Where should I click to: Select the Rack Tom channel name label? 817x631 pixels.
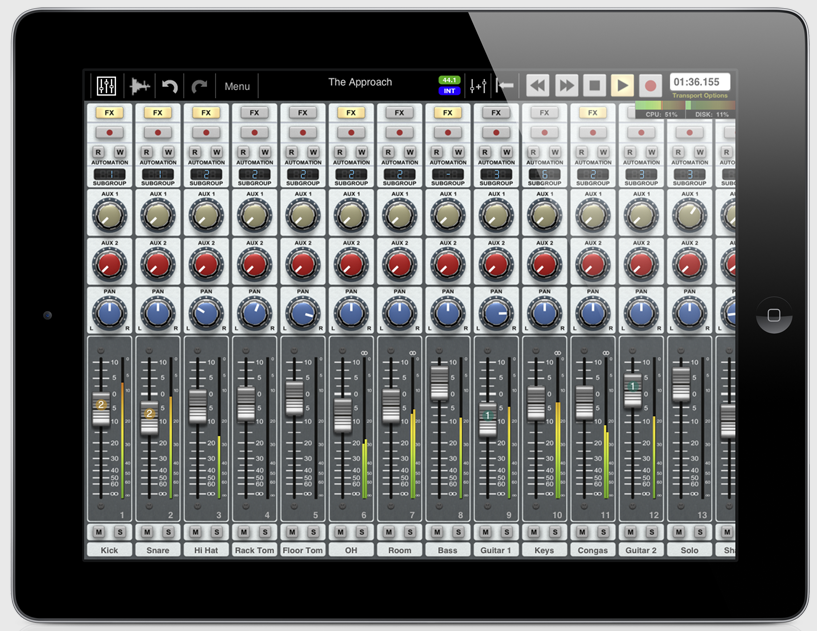click(x=254, y=550)
